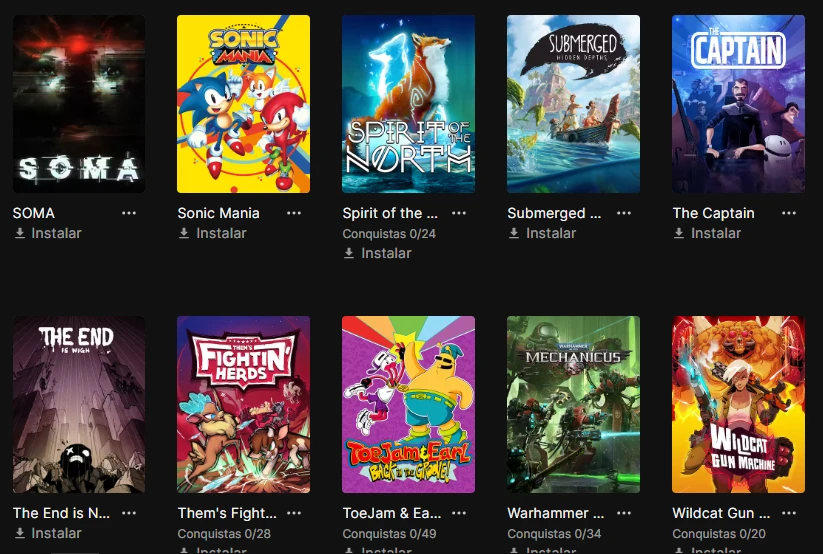Open Submerged three-dot options menu

pyautogui.click(x=624, y=213)
